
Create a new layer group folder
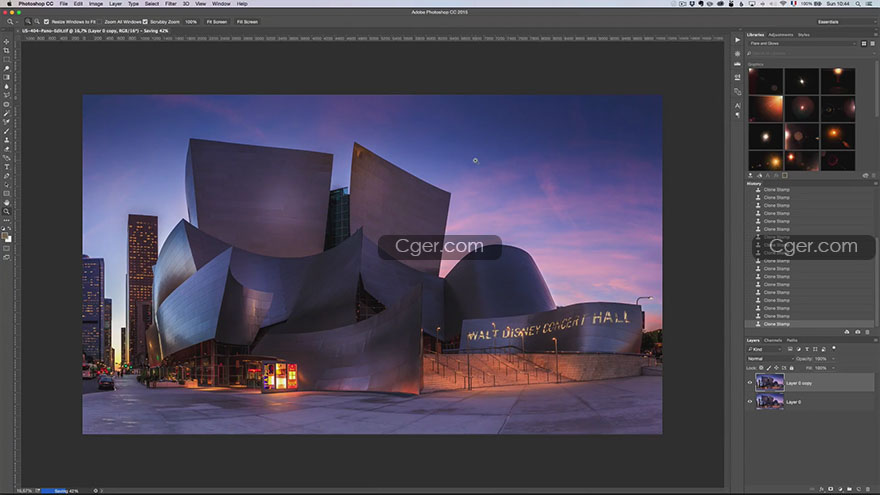[849, 489]
